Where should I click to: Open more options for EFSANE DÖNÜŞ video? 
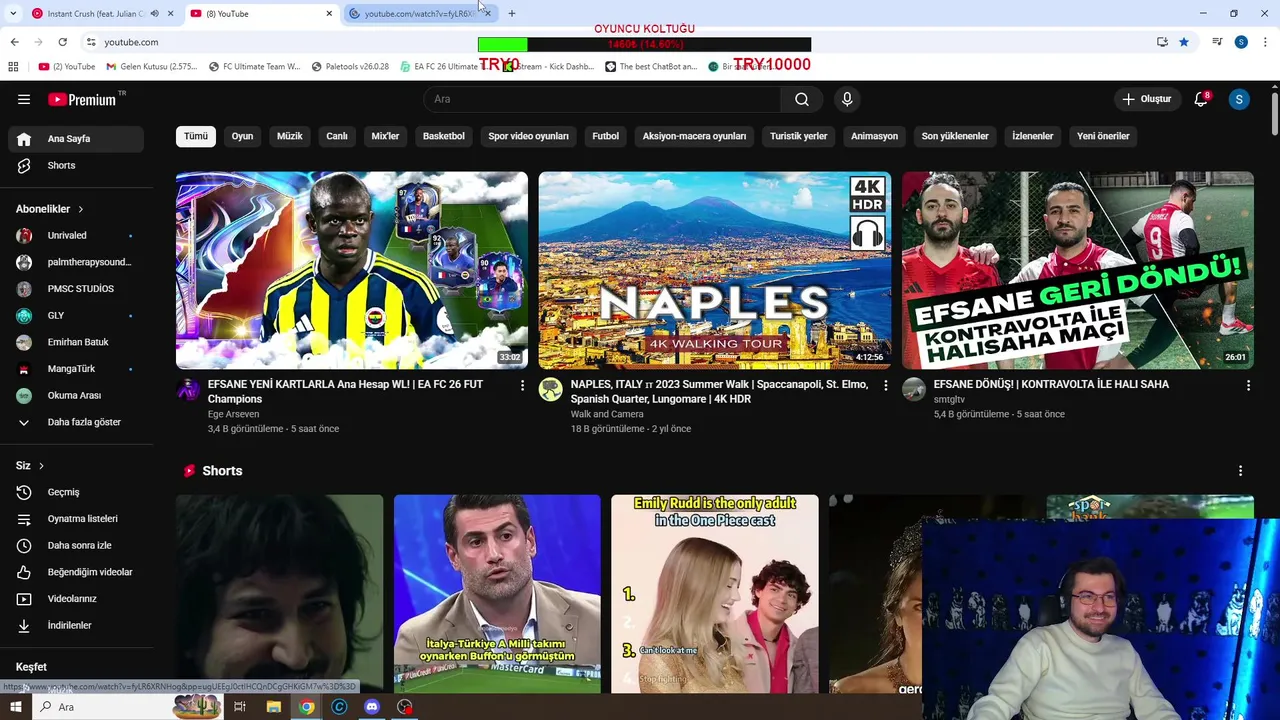tap(1248, 385)
